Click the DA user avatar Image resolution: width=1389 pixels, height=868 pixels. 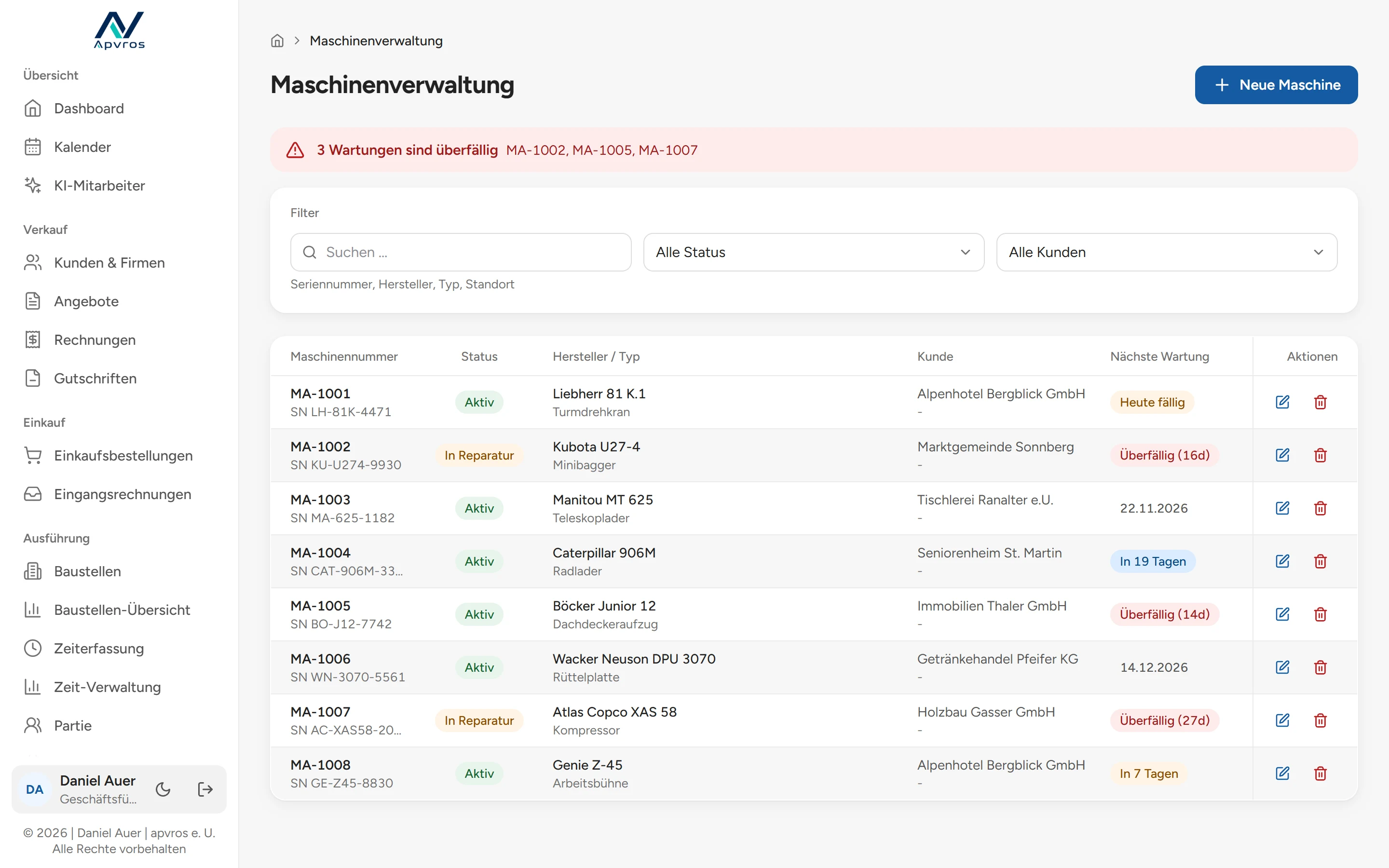coord(34,789)
